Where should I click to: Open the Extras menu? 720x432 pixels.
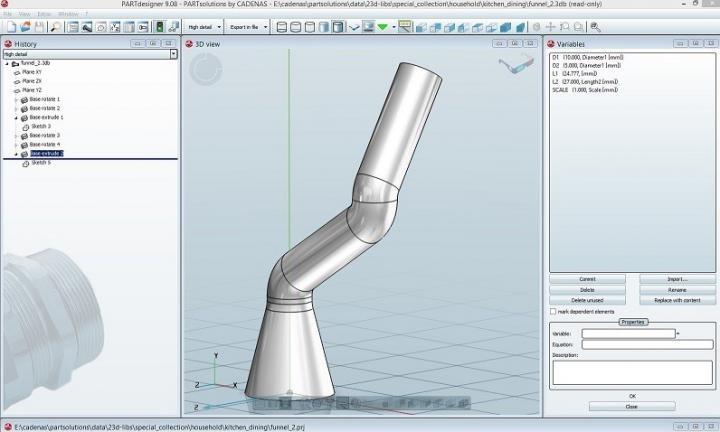point(44,14)
